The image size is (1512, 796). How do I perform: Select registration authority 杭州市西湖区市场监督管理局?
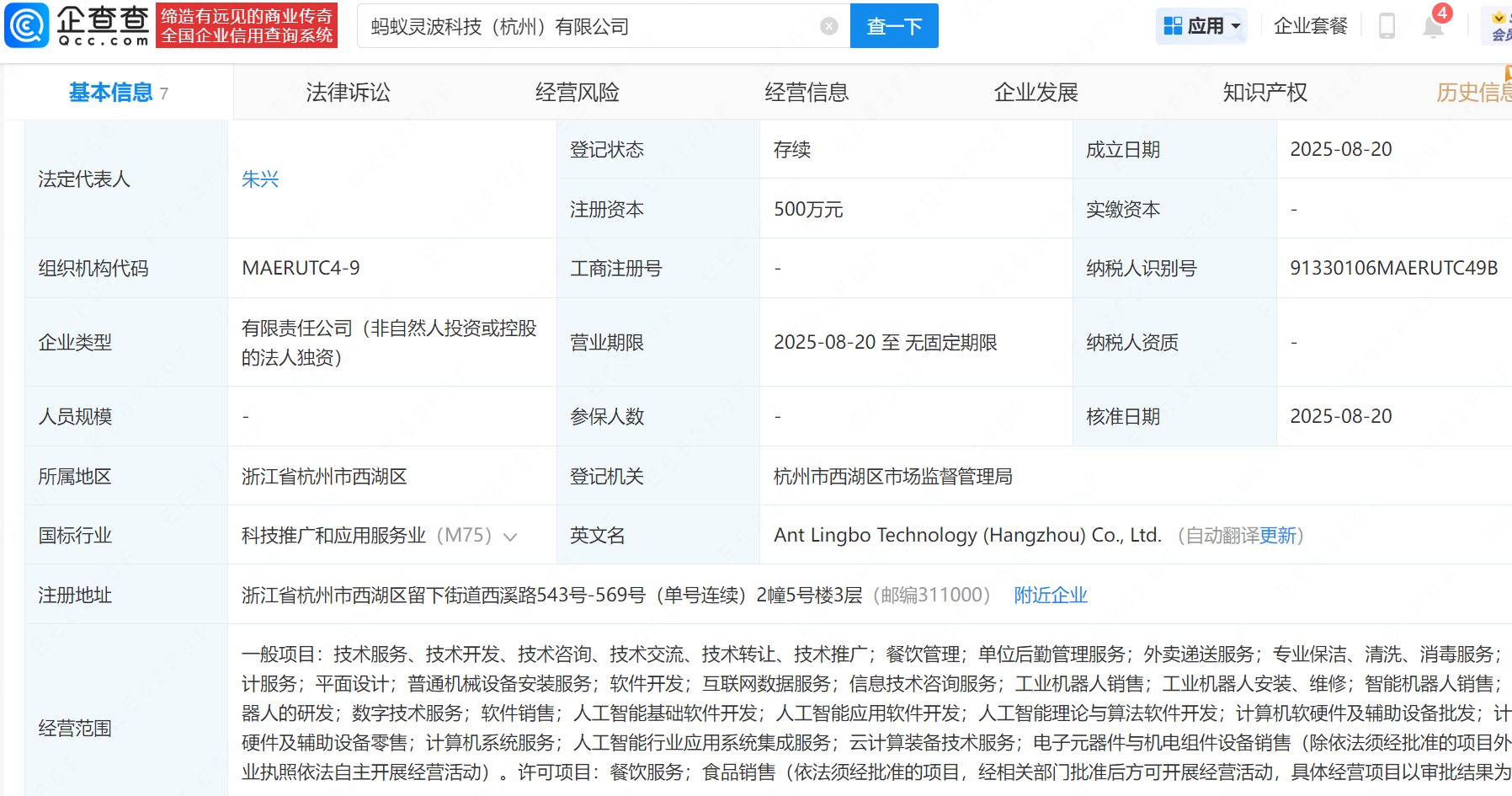(893, 477)
